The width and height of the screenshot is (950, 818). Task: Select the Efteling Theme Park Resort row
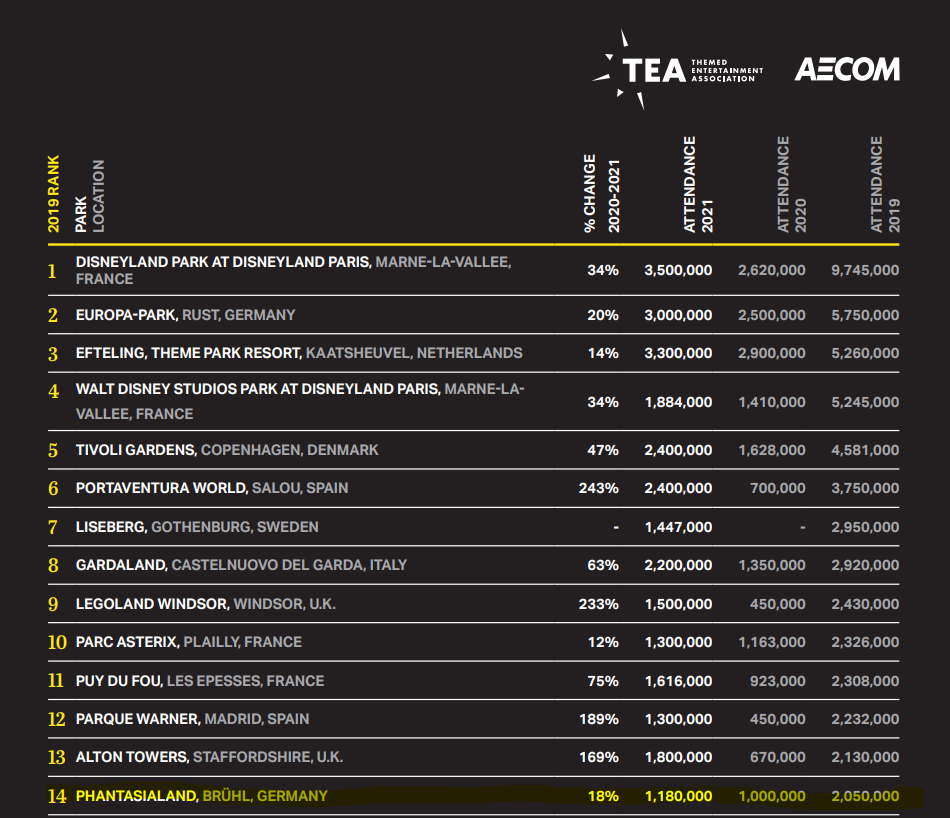tap(474, 353)
